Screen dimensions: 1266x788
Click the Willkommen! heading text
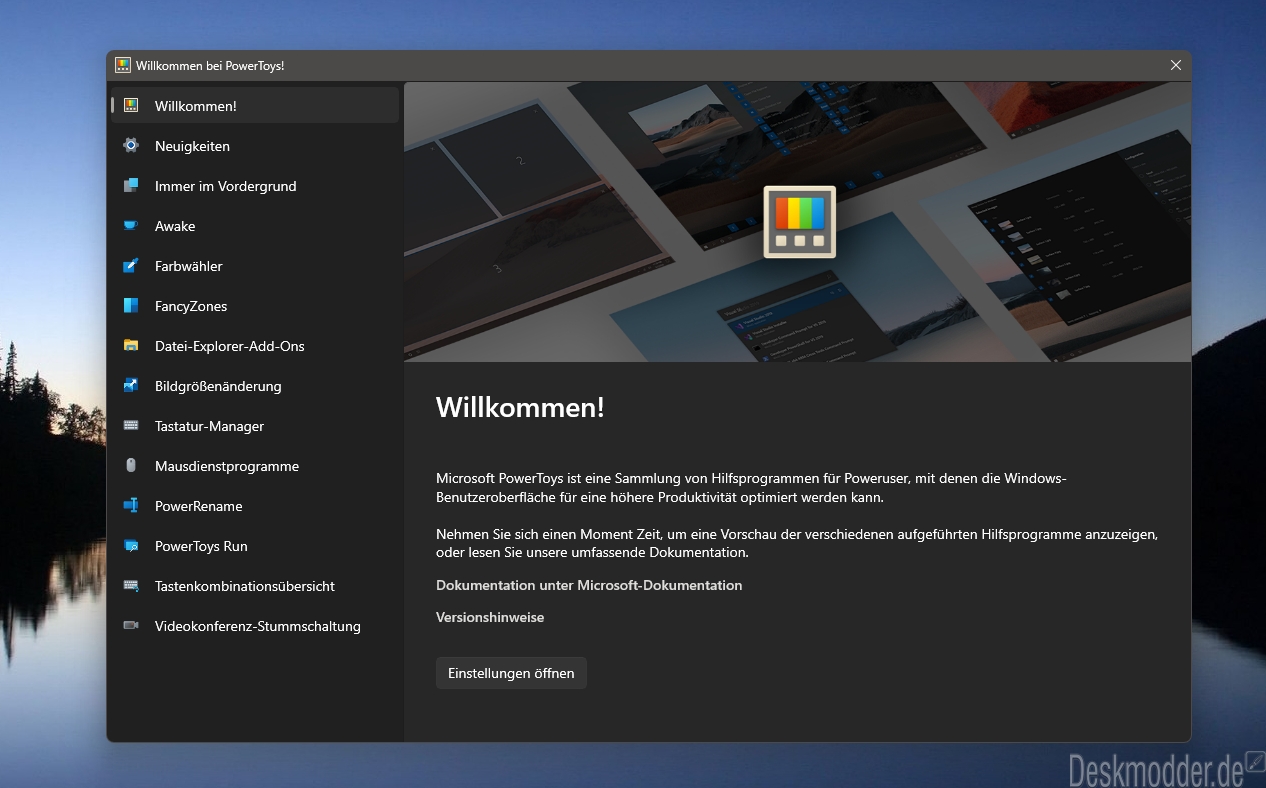pyautogui.click(x=520, y=407)
